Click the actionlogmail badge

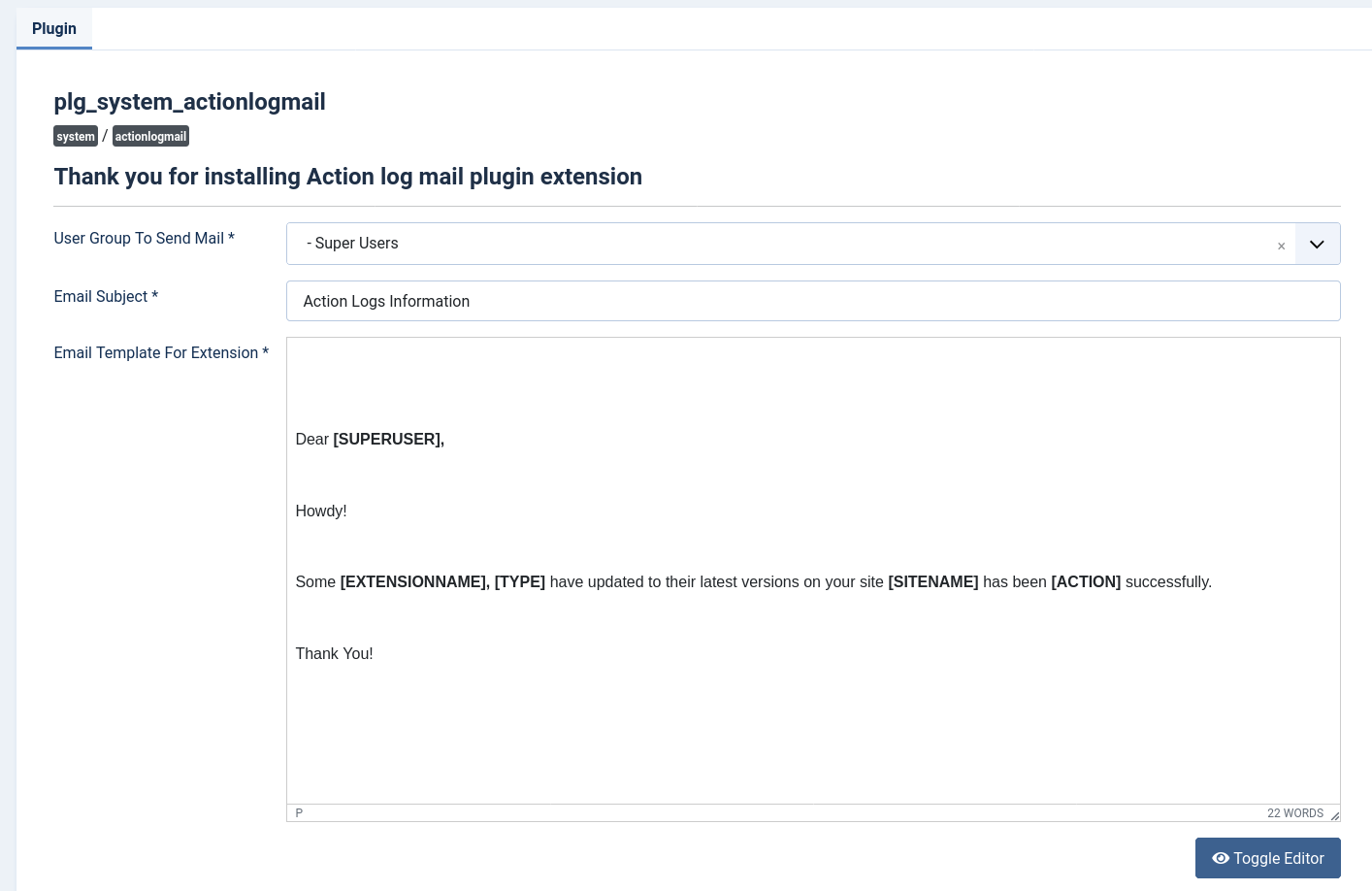(x=150, y=137)
